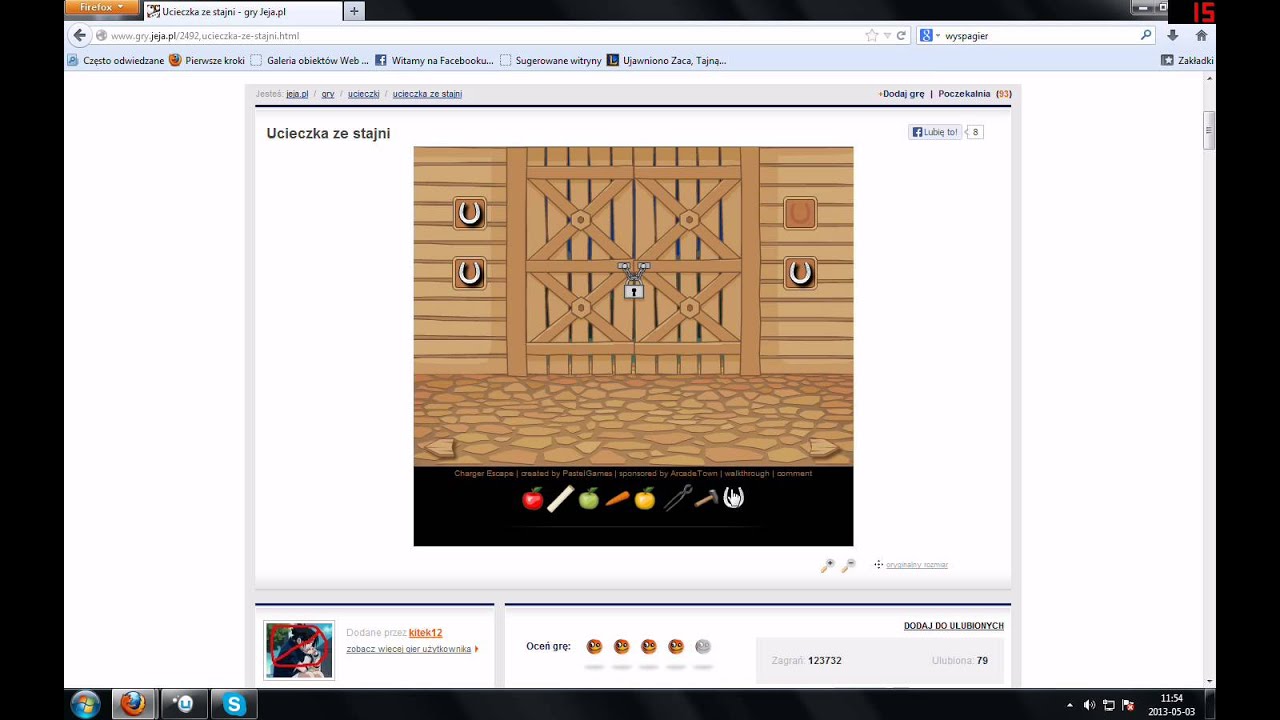Open the Zakładki bookmarks menu

click(1187, 60)
